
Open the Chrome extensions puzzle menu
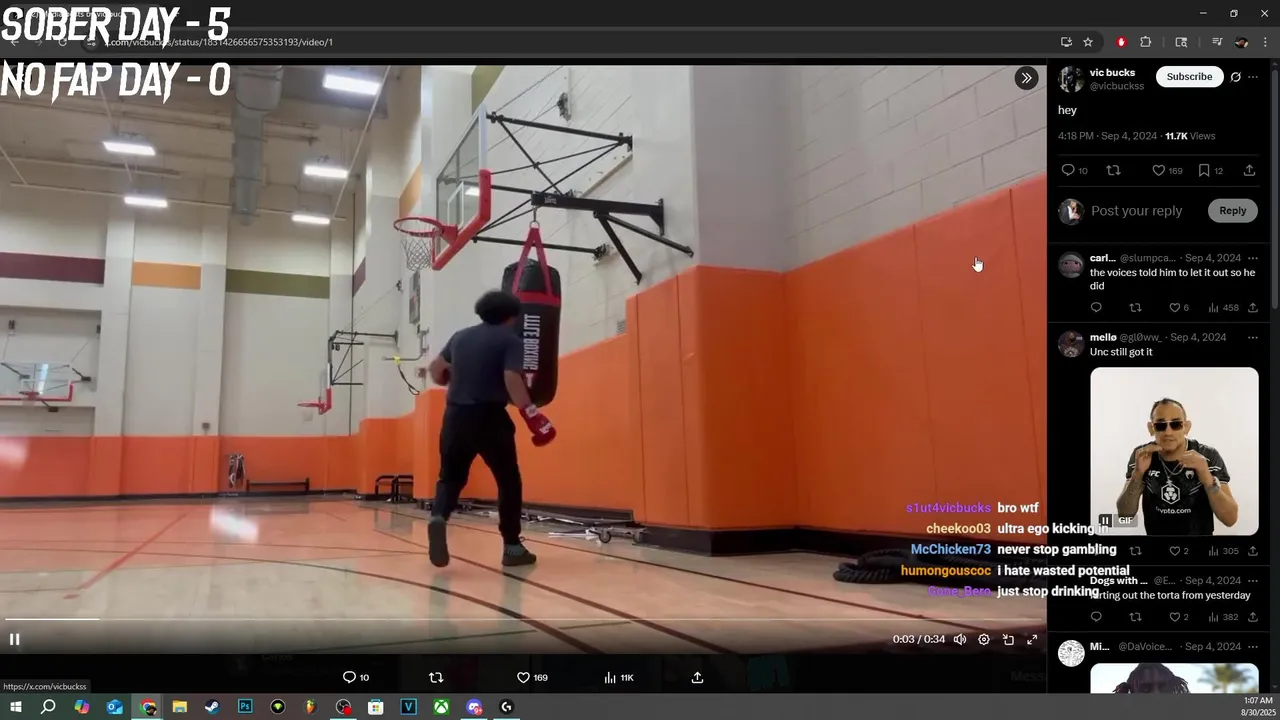pyautogui.click(x=1146, y=42)
